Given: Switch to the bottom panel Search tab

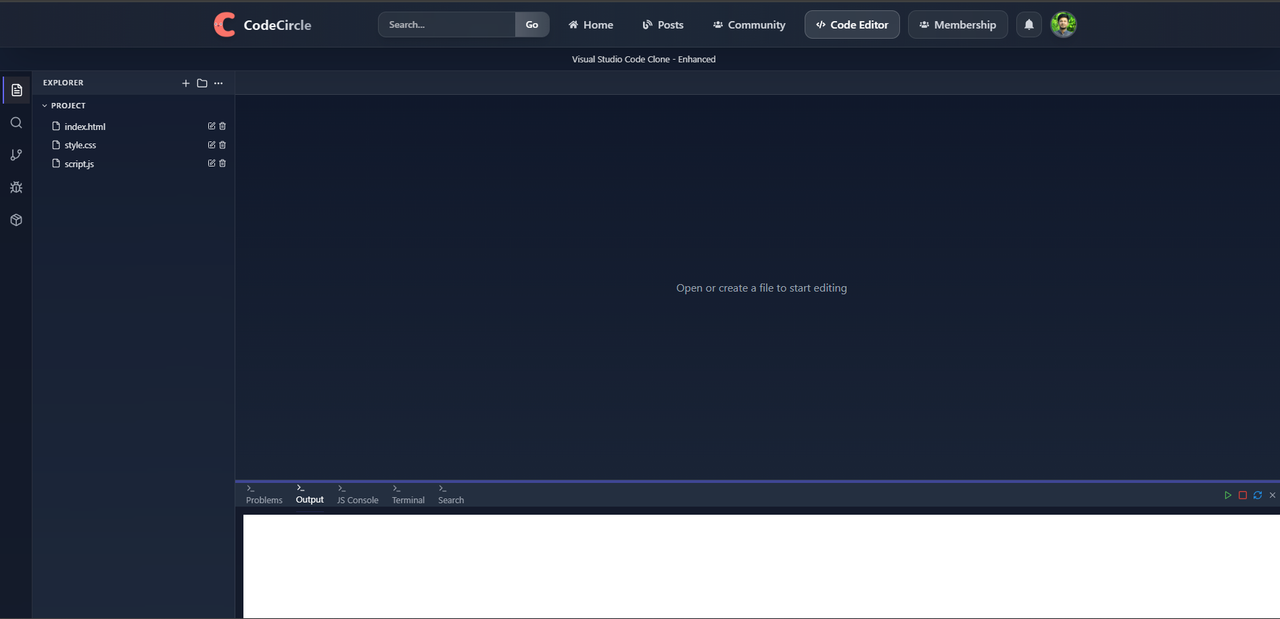Looking at the screenshot, I should click(451, 494).
